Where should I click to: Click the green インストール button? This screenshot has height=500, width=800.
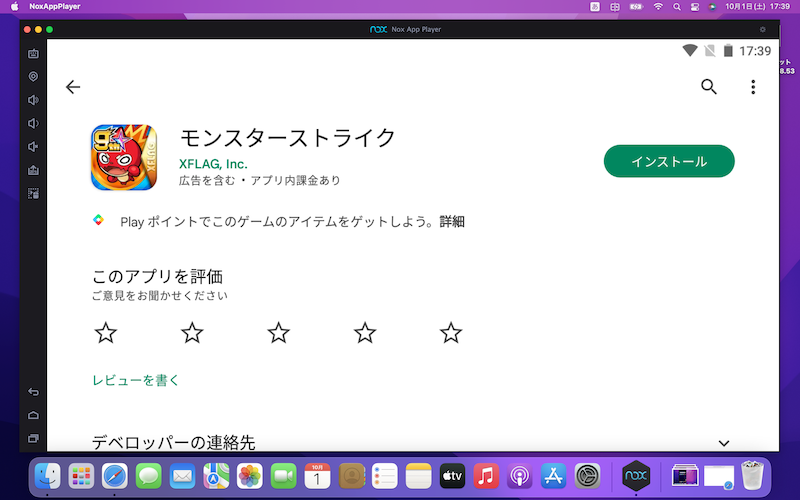(x=669, y=161)
